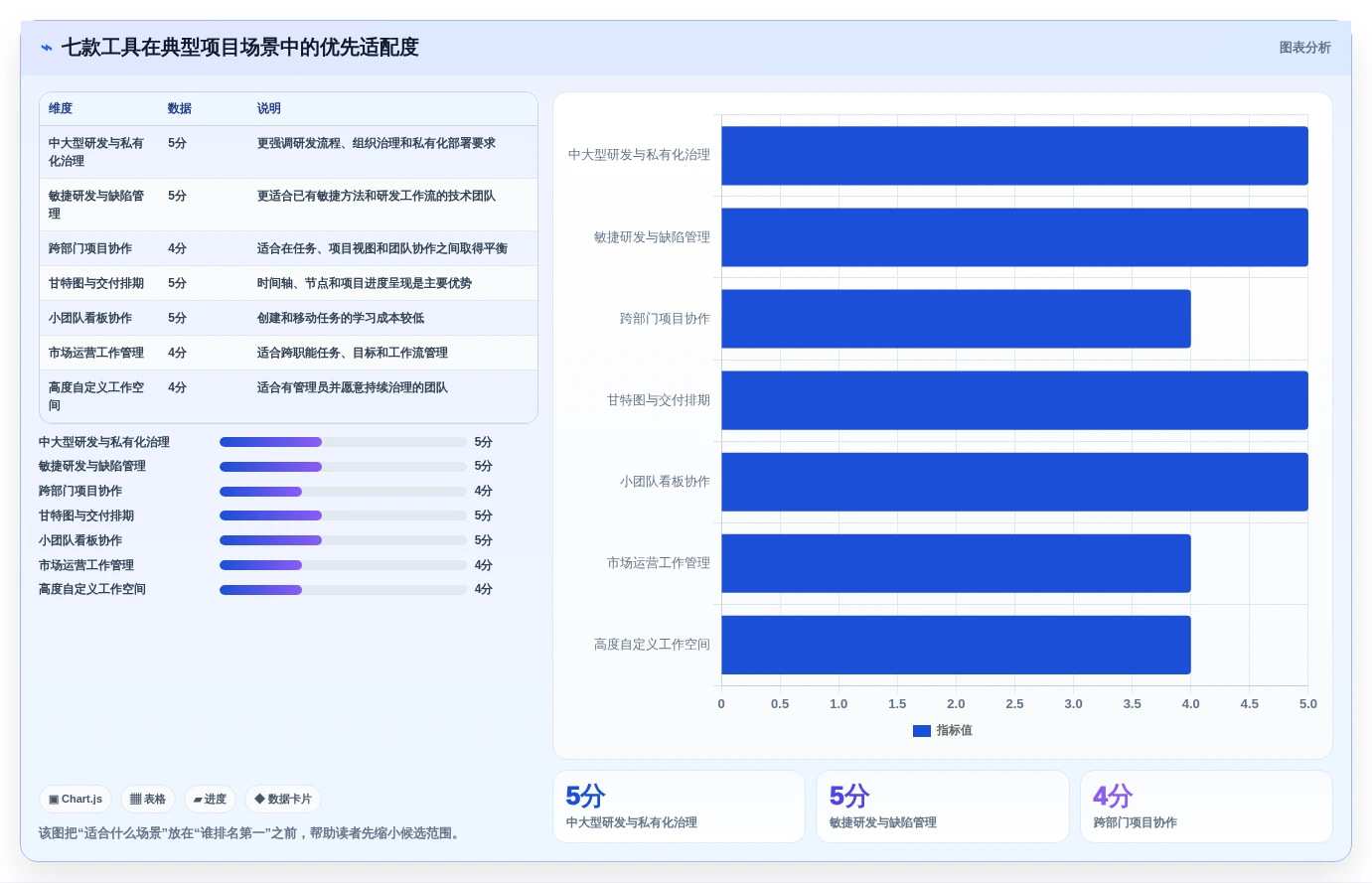
Task: Click description 适合在任务、项目视图和团队协作之间取得平衡
Action: pos(382,248)
